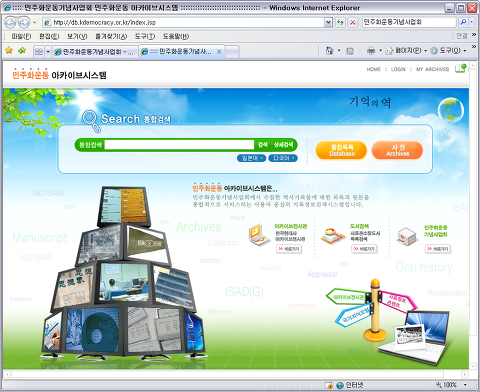Click the browser search box field
The height and width of the screenshot is (392, 480).
pyautogui.click(x=409, y=22)
